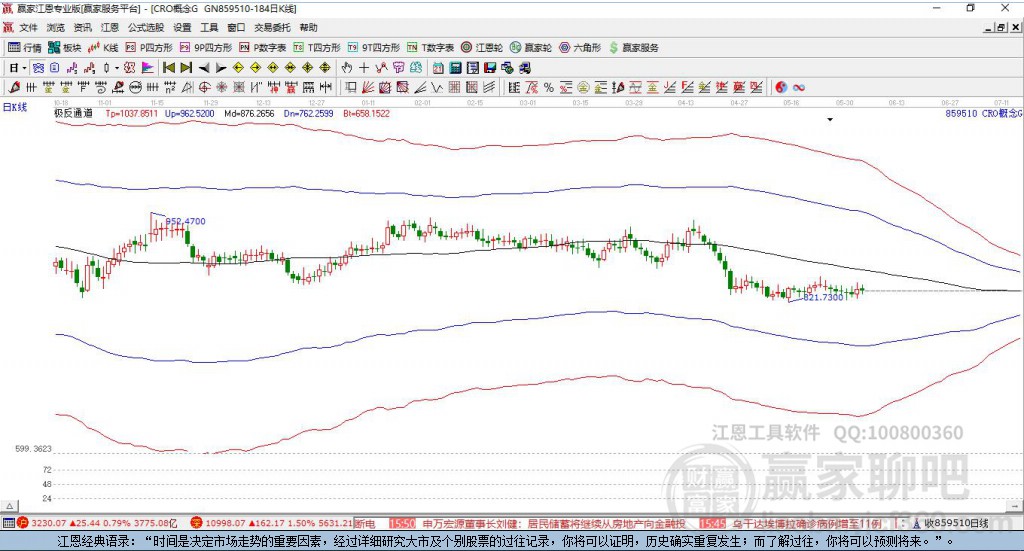Open the 9T四方形 tool
This screenshot has width=1024, height=551.
[374, 48]
